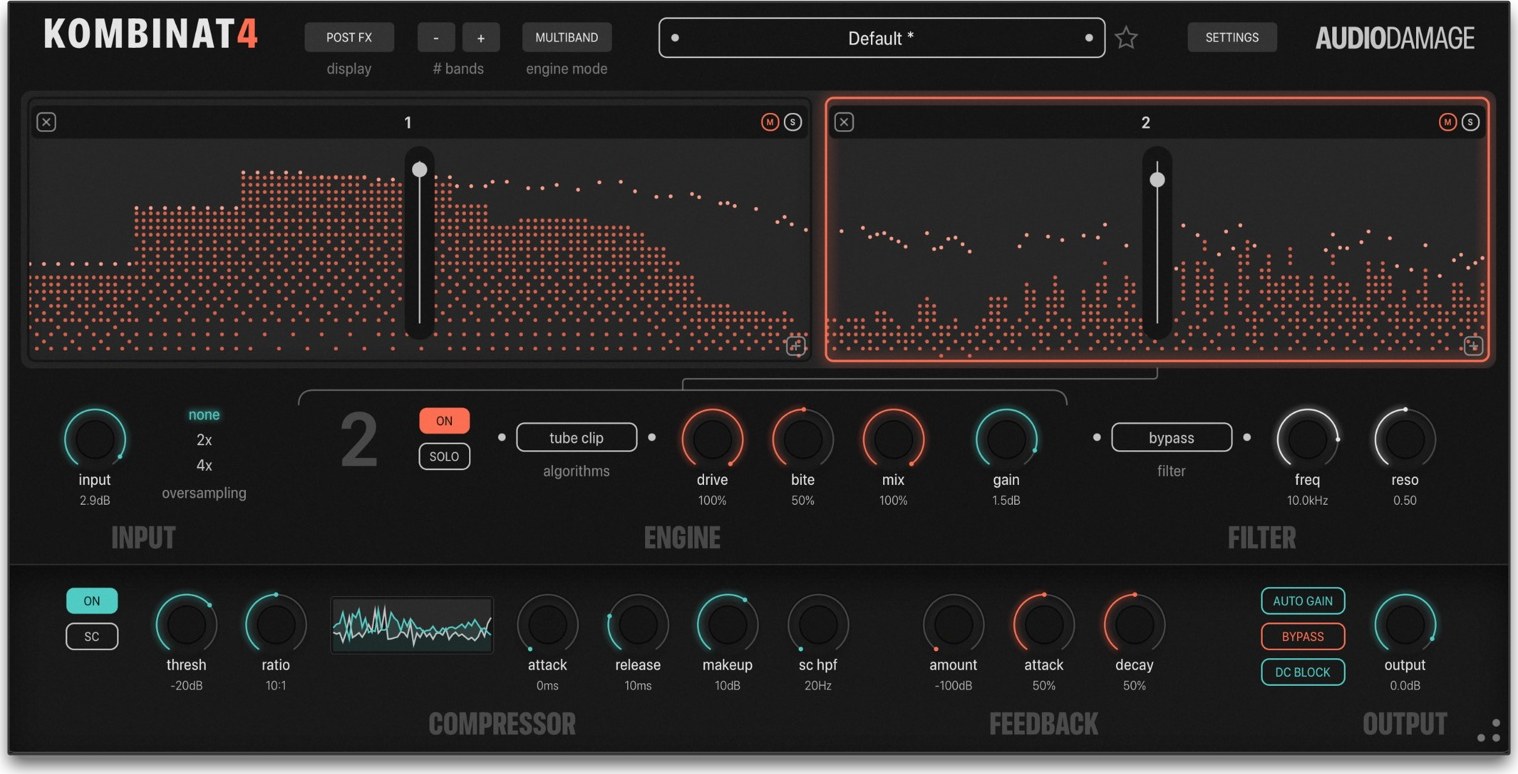The height and width of the screenshot is (774, 1518).
Task: Click the 10.0kHz freq value
Action: point(1307,501)
